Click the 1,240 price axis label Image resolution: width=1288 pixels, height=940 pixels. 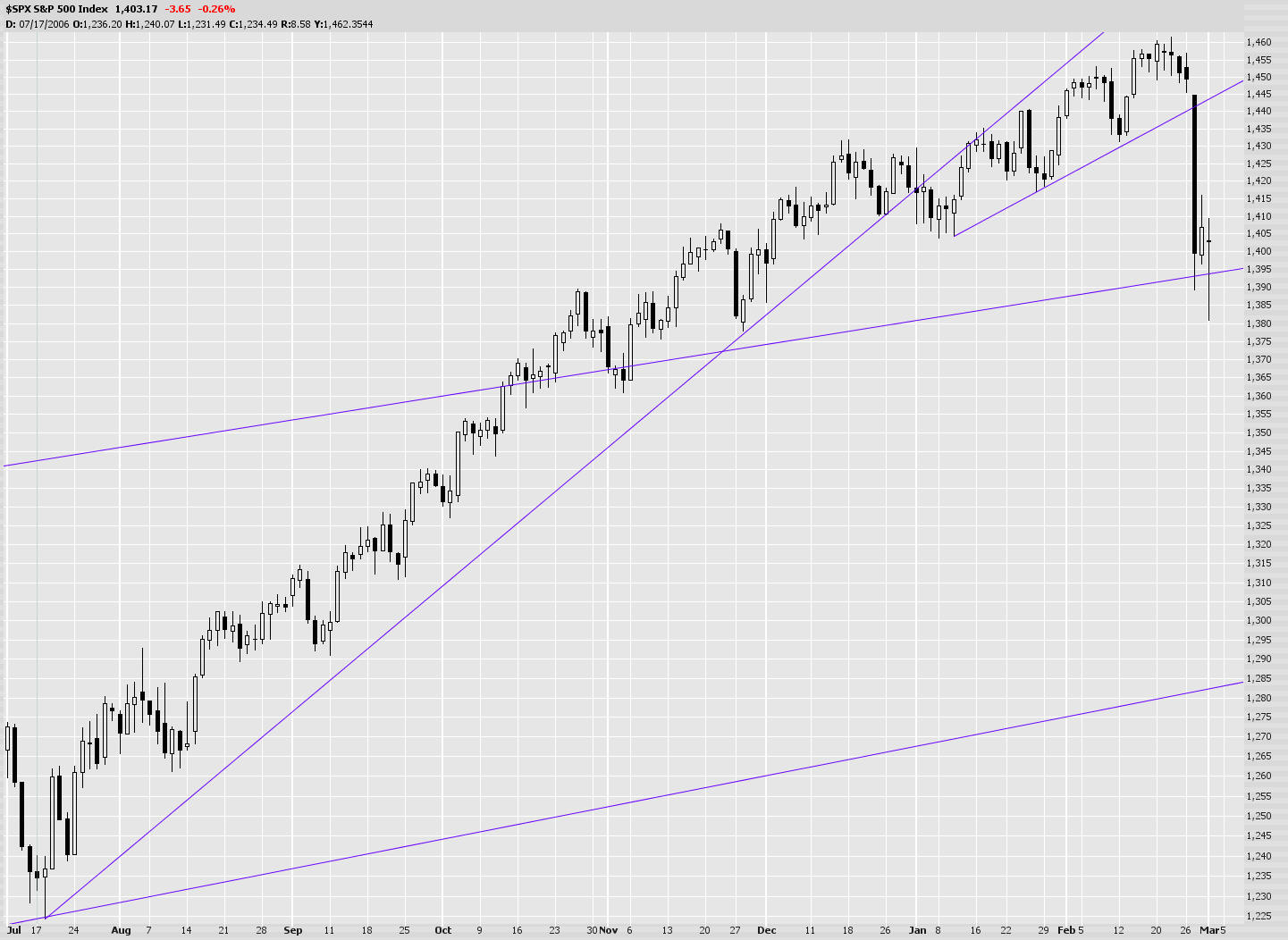pyautogui.click(x=1259, y=856)
